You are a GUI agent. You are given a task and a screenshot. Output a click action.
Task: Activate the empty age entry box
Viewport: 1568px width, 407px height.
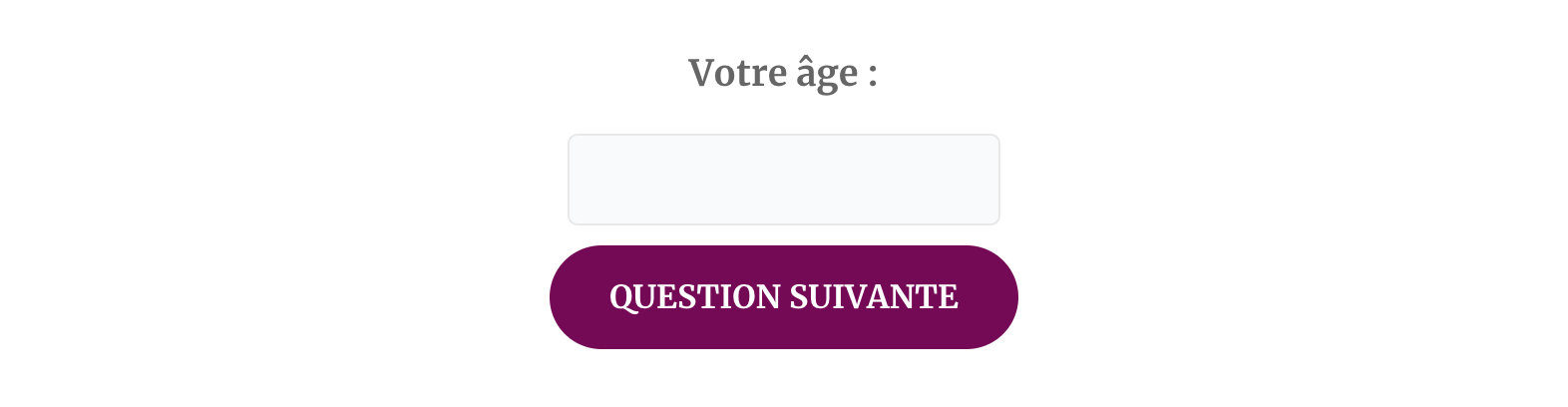(x=783, y=180)
